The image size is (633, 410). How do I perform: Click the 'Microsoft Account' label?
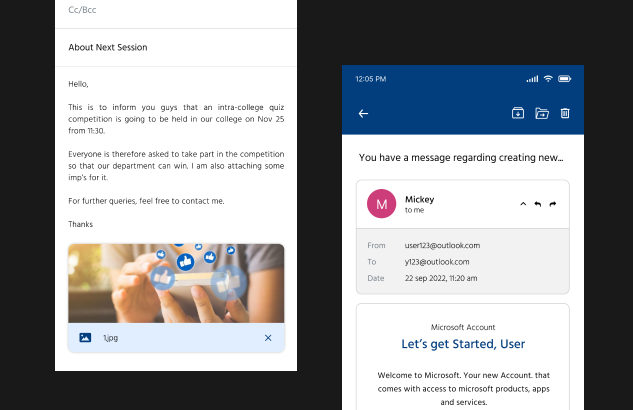(x=463, y=327)
